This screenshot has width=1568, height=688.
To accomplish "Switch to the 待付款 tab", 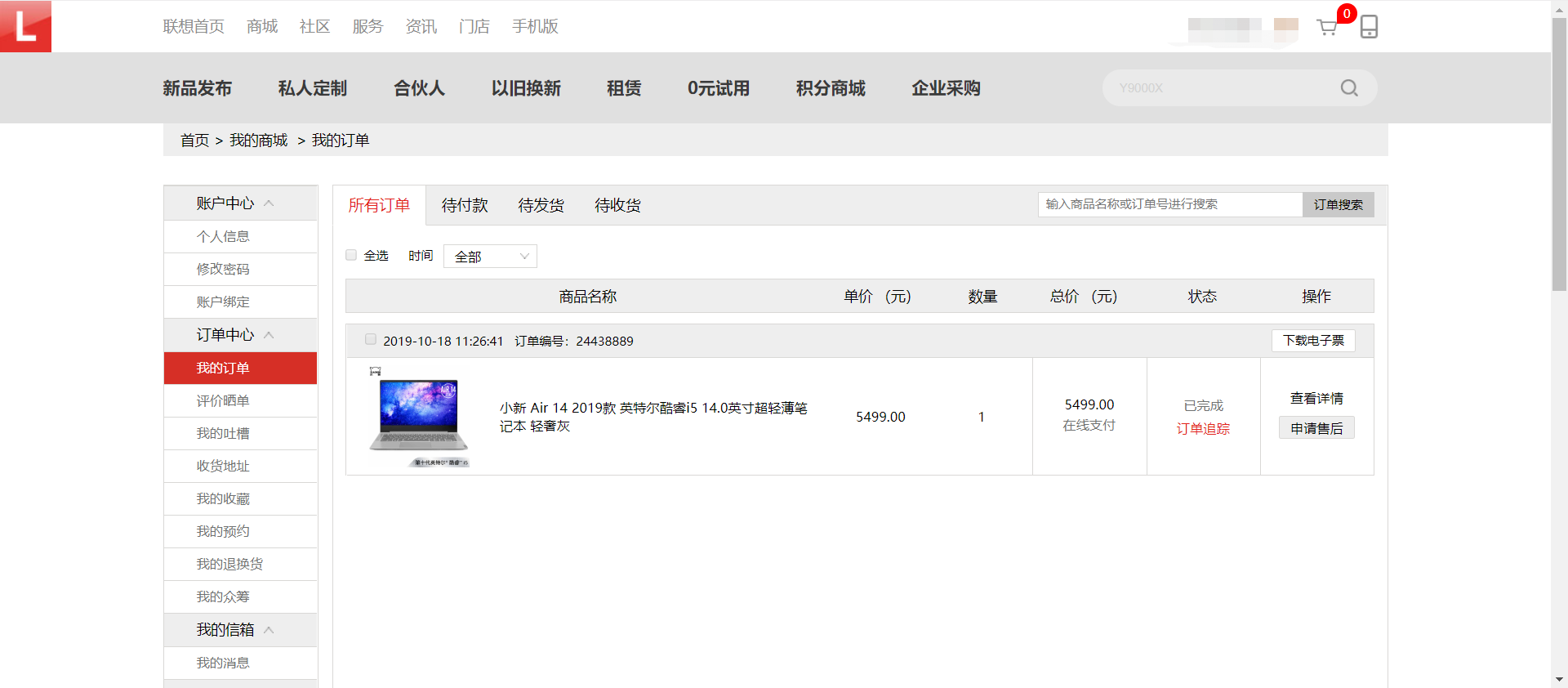I will 465,205.
